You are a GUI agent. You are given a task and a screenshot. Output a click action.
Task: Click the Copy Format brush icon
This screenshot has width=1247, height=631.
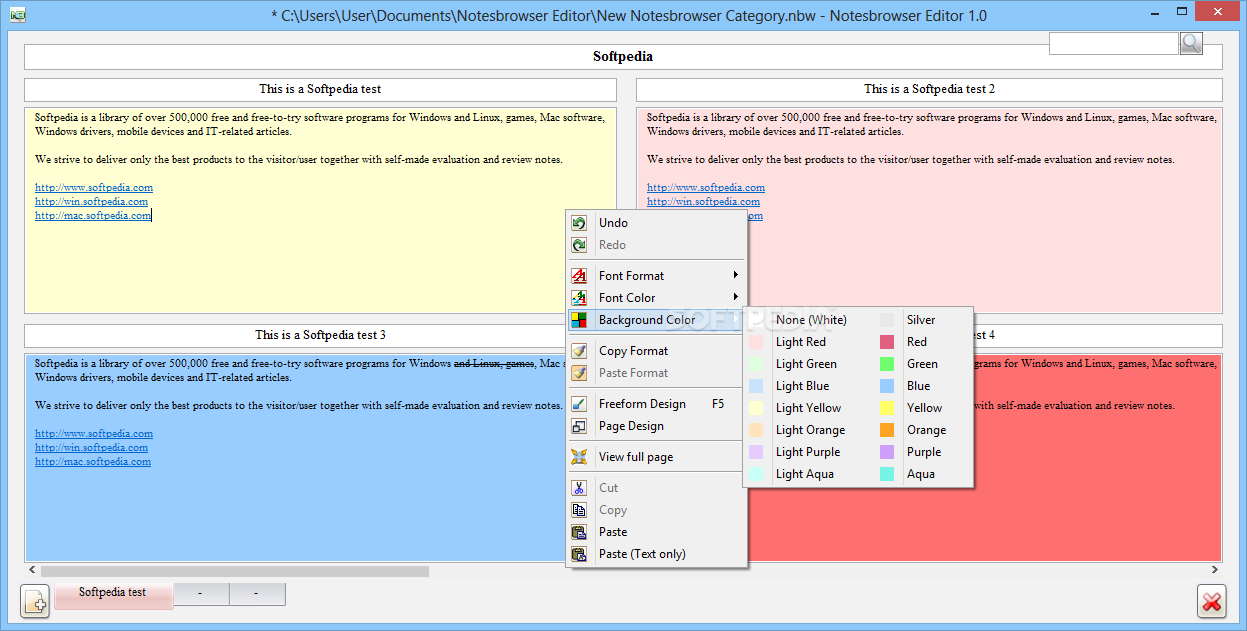[579, 351]
